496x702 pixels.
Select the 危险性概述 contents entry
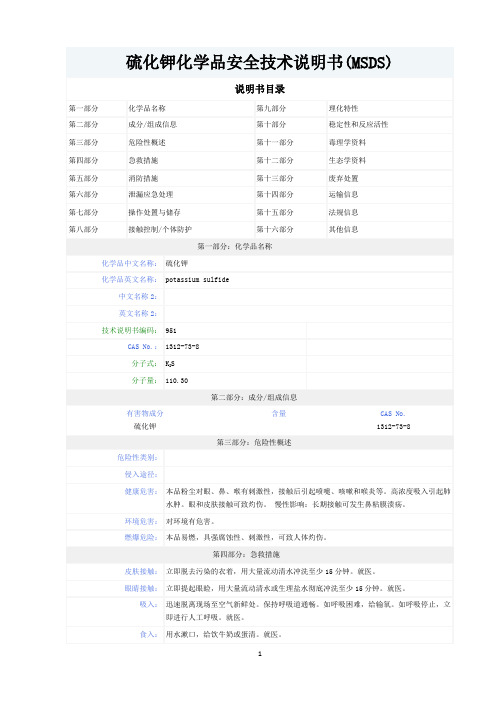click(x=147, y=142)
